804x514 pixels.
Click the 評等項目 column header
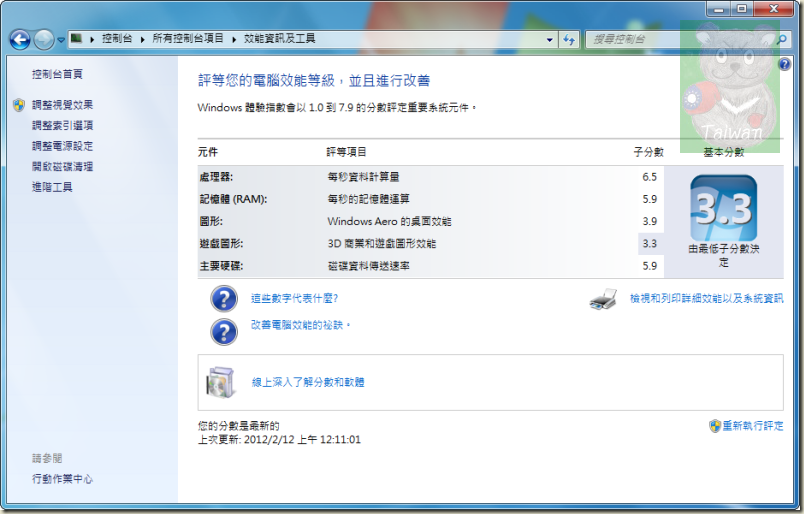tap(347, 152)
